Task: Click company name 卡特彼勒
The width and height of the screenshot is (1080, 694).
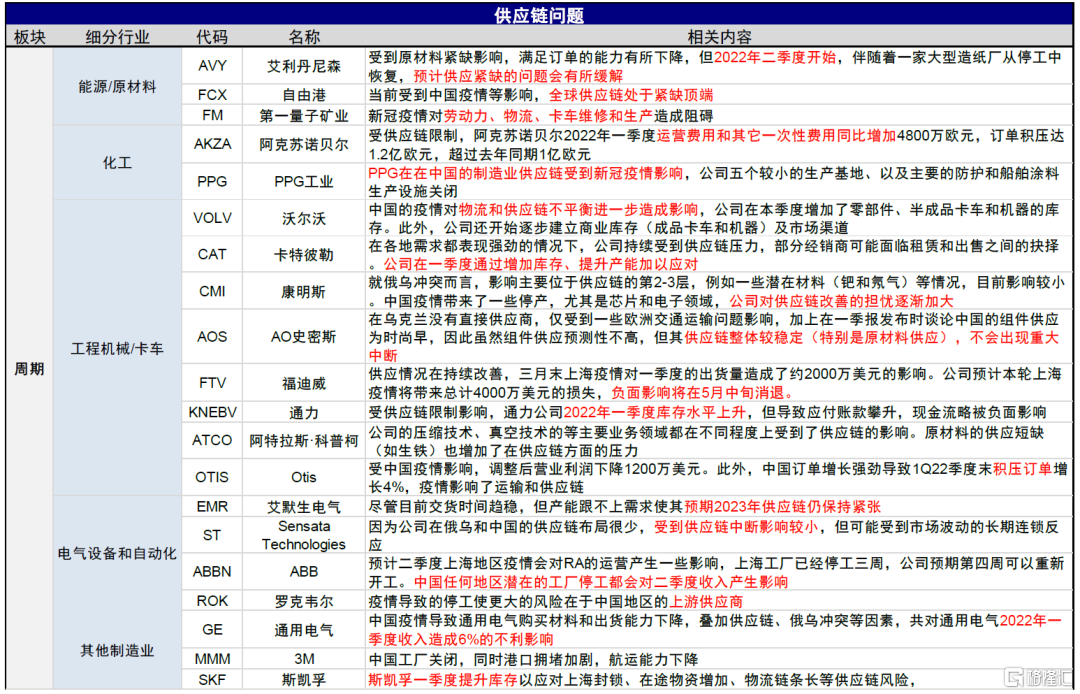Action: (x=304, y=255)
